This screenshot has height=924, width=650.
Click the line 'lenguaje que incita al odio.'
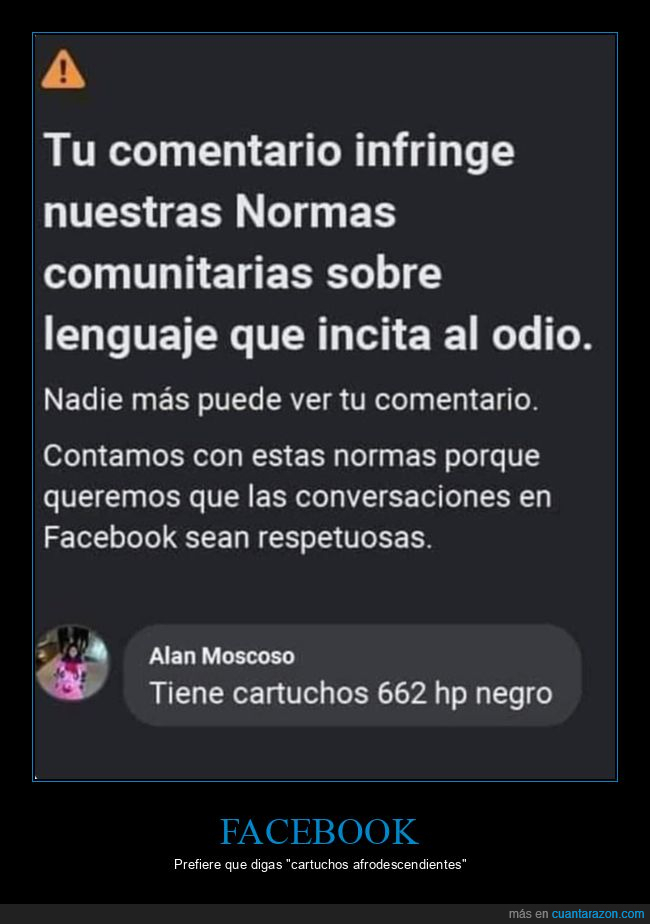coord(318,335)
